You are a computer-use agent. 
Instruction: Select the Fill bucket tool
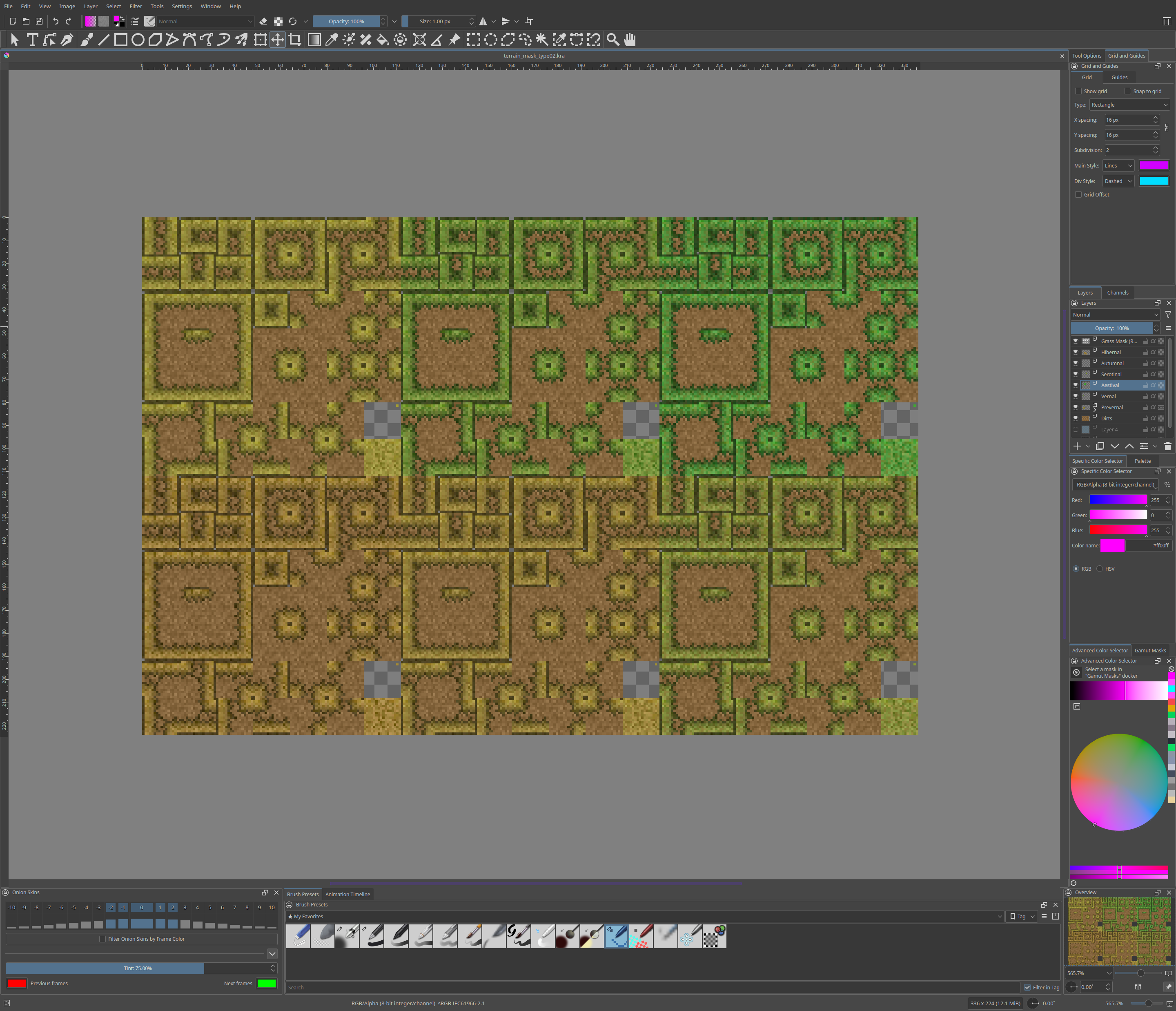[x=383, y=40]
